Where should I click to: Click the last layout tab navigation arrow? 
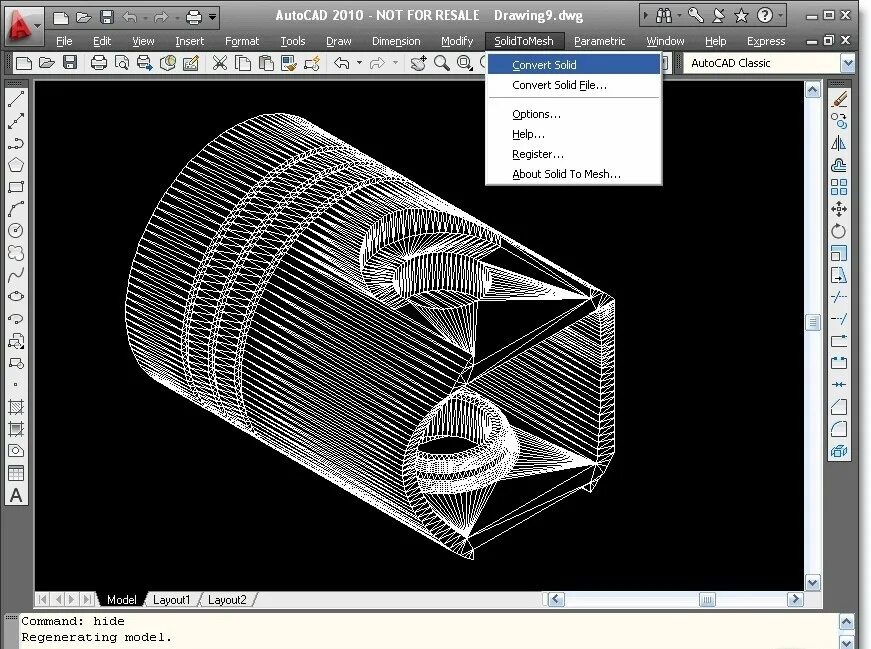tap(87, 600)
